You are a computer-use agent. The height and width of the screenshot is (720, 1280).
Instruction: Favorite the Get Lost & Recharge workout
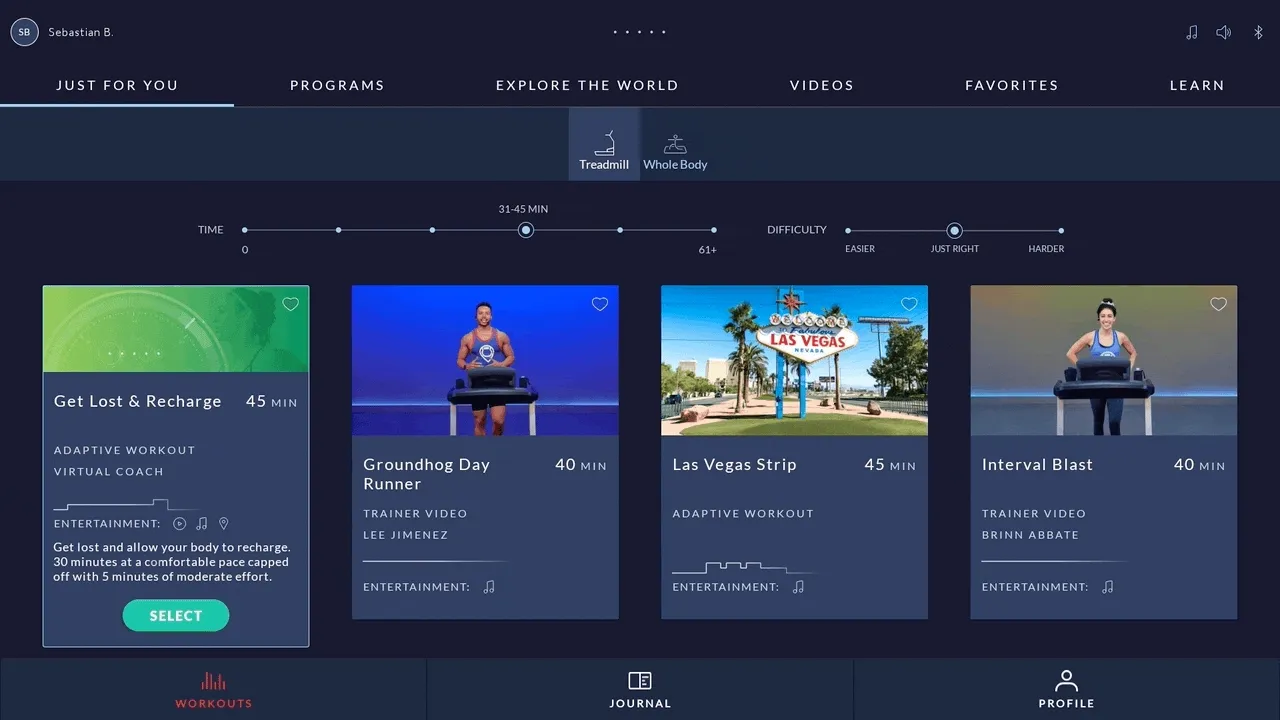[x=290, y=304]
